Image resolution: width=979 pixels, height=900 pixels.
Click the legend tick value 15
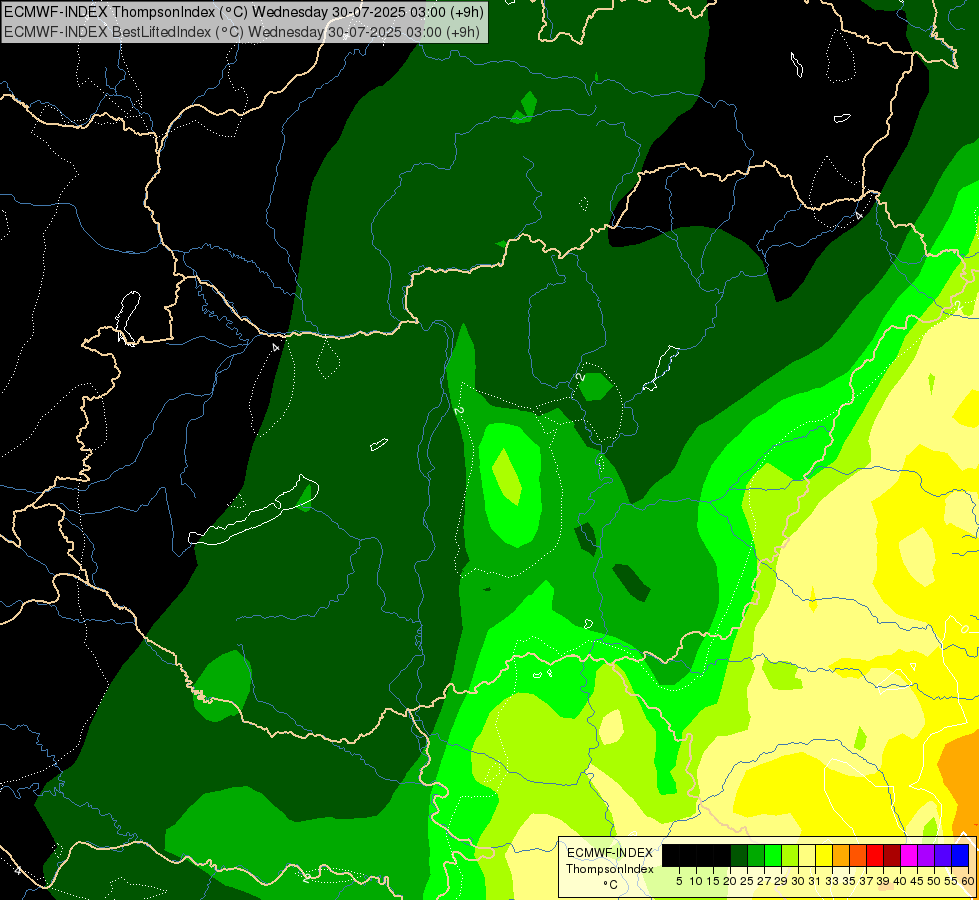(714, 881)
